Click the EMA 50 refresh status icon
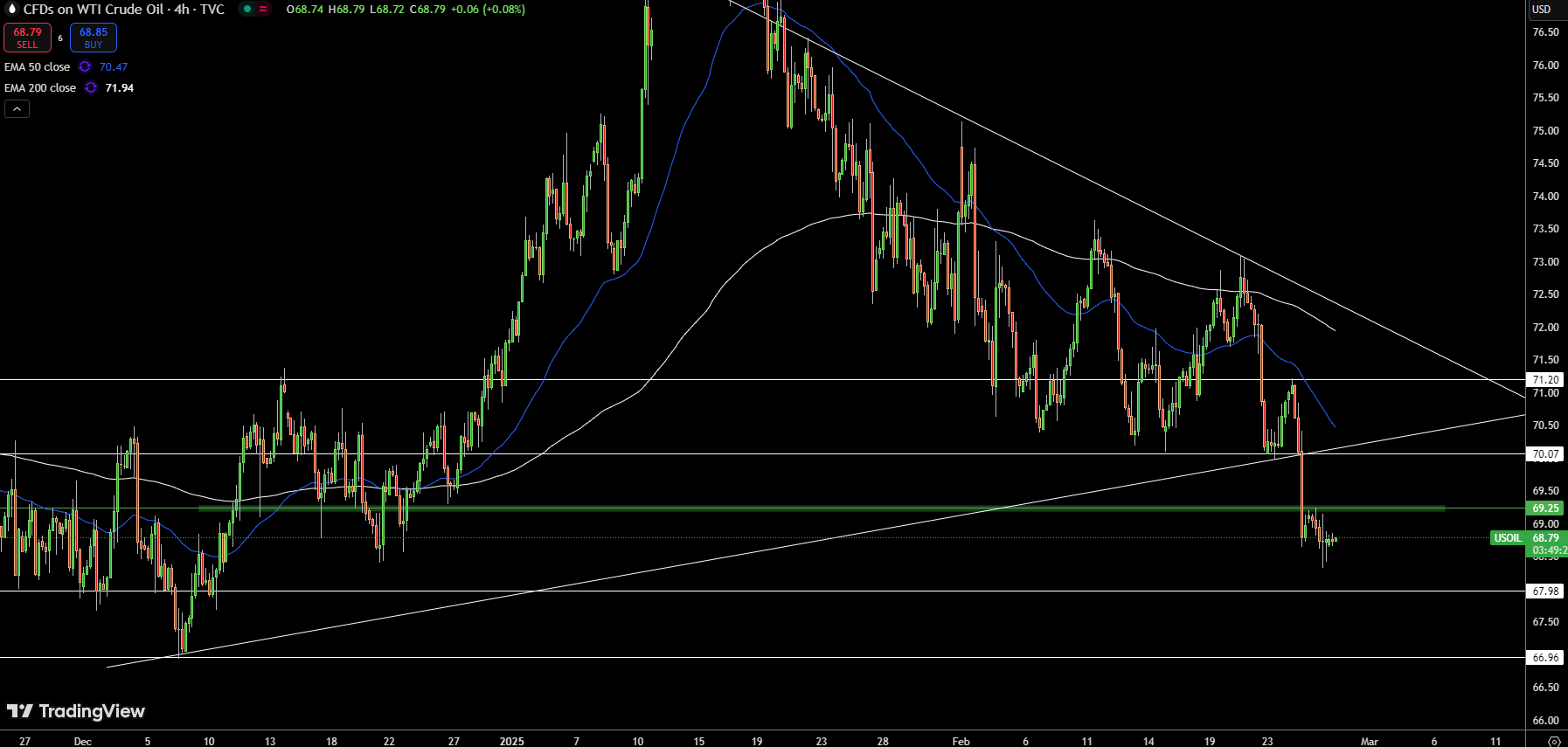Screen dimensions: 1568x747 coord(85,66)
